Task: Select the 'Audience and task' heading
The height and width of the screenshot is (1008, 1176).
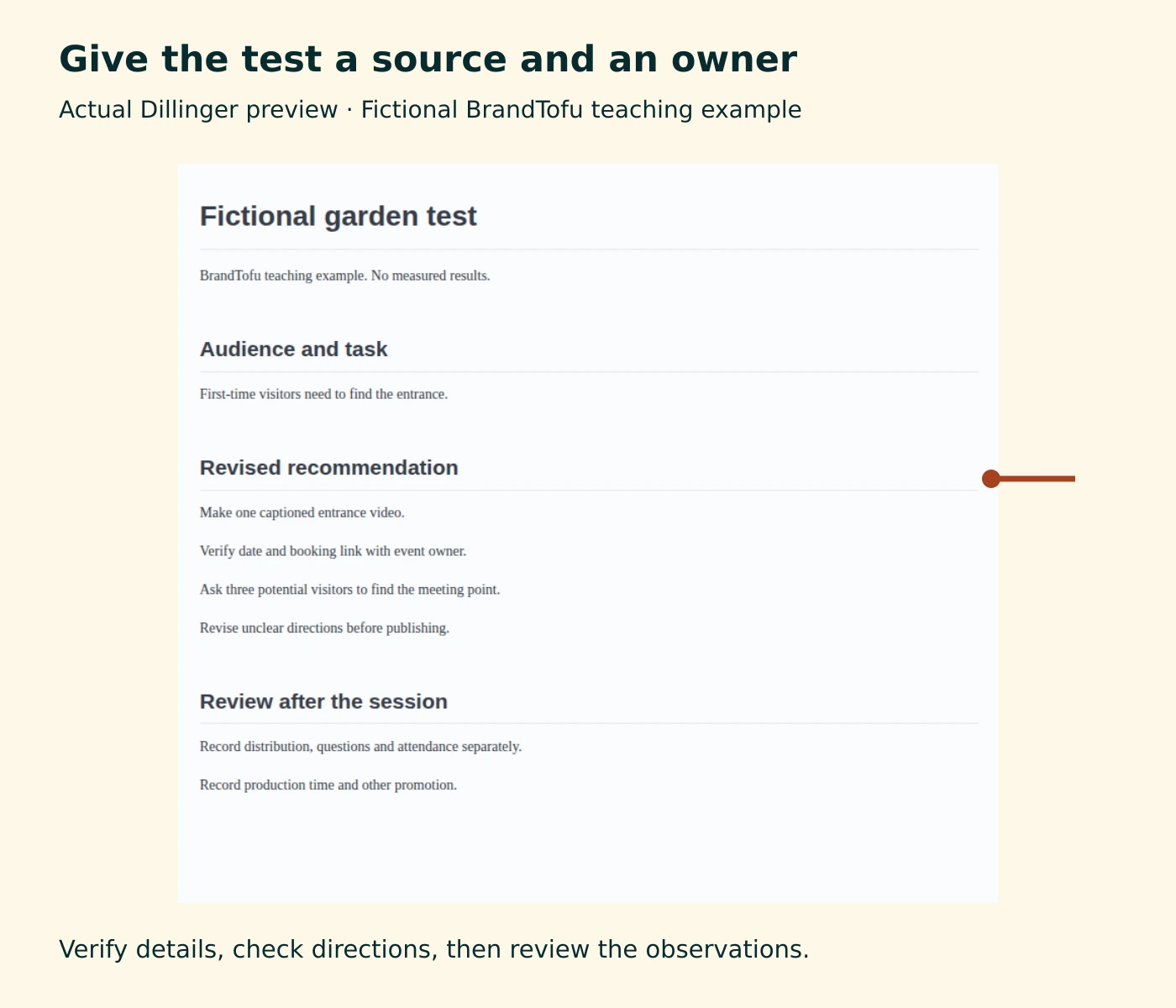Action: click(x=293, y=349)
